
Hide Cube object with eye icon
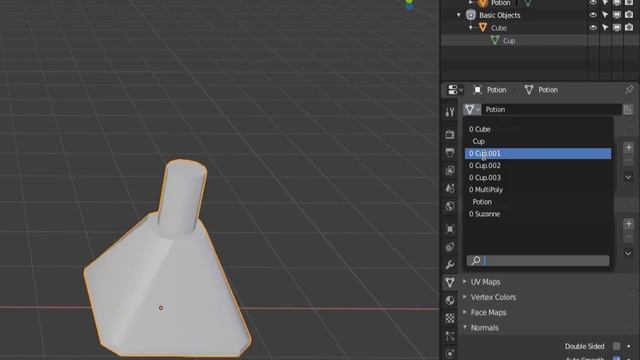(x=593, y=28)
